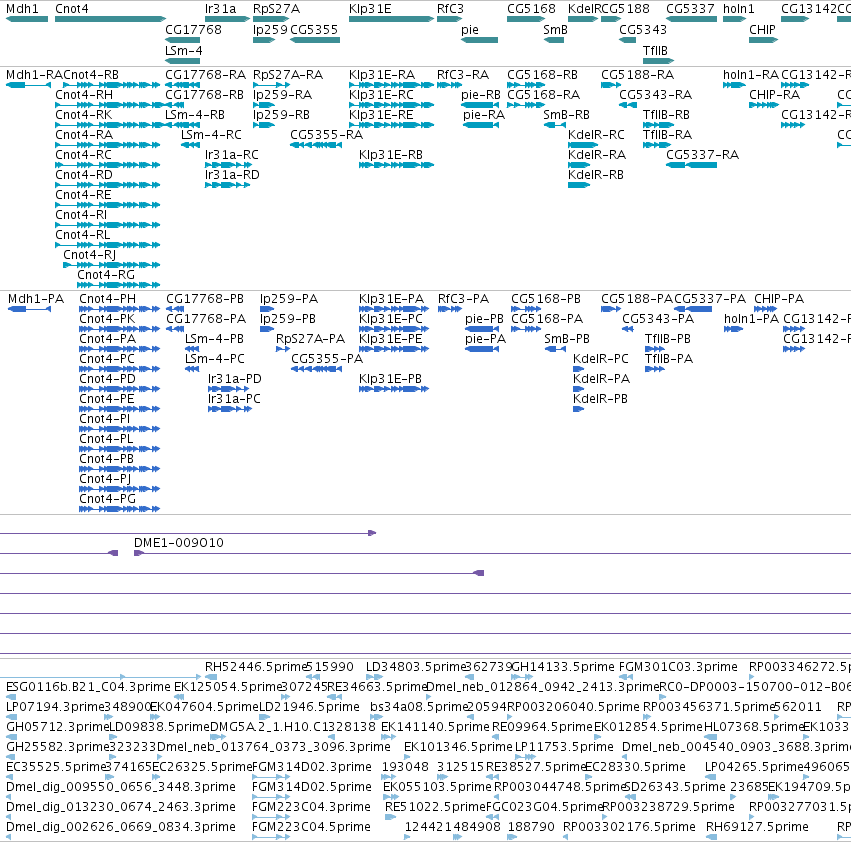Select the CG5343 gene label
851x842 pixels.
643,29
